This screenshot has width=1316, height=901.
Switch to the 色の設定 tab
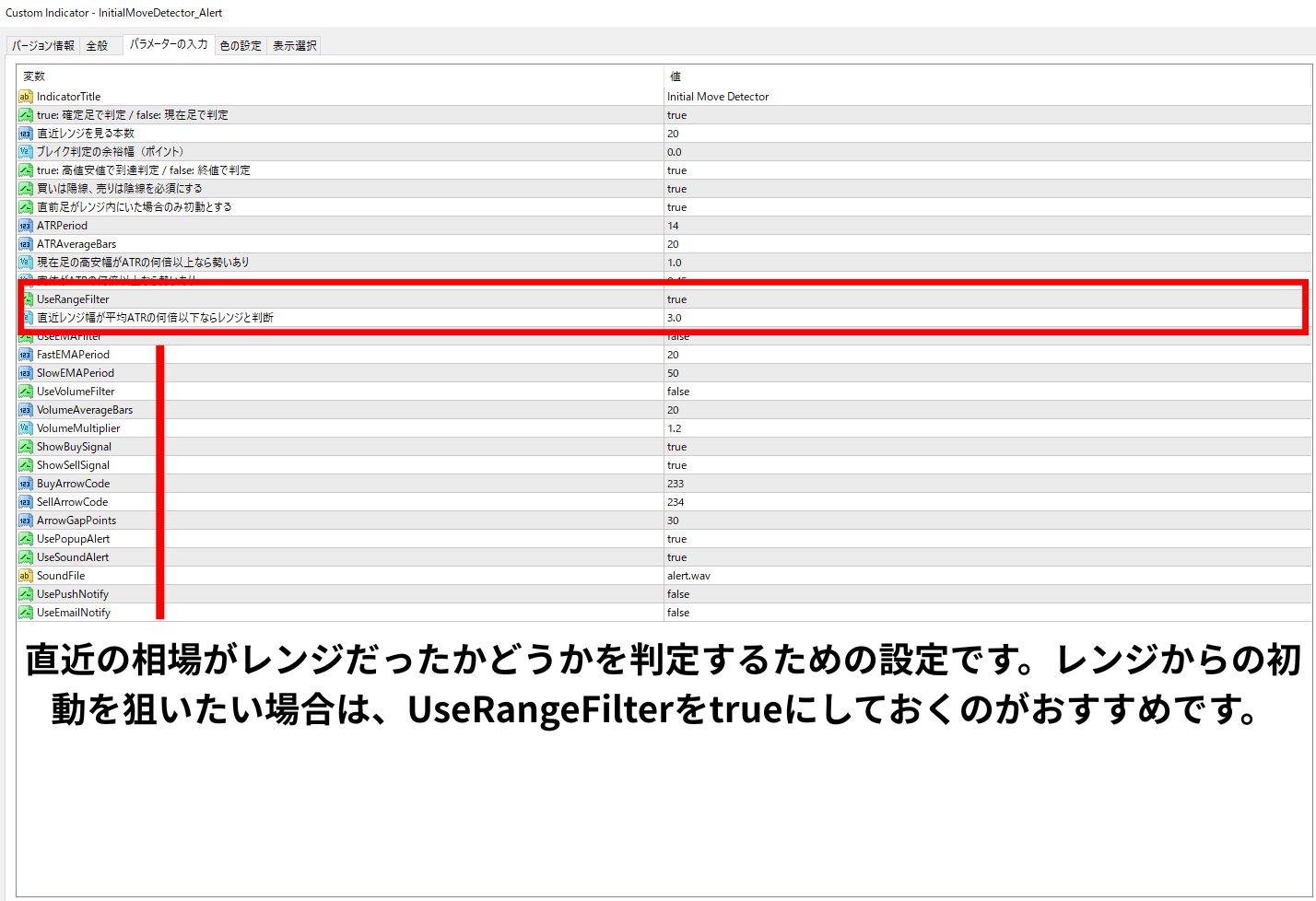(x=241, y=45)
